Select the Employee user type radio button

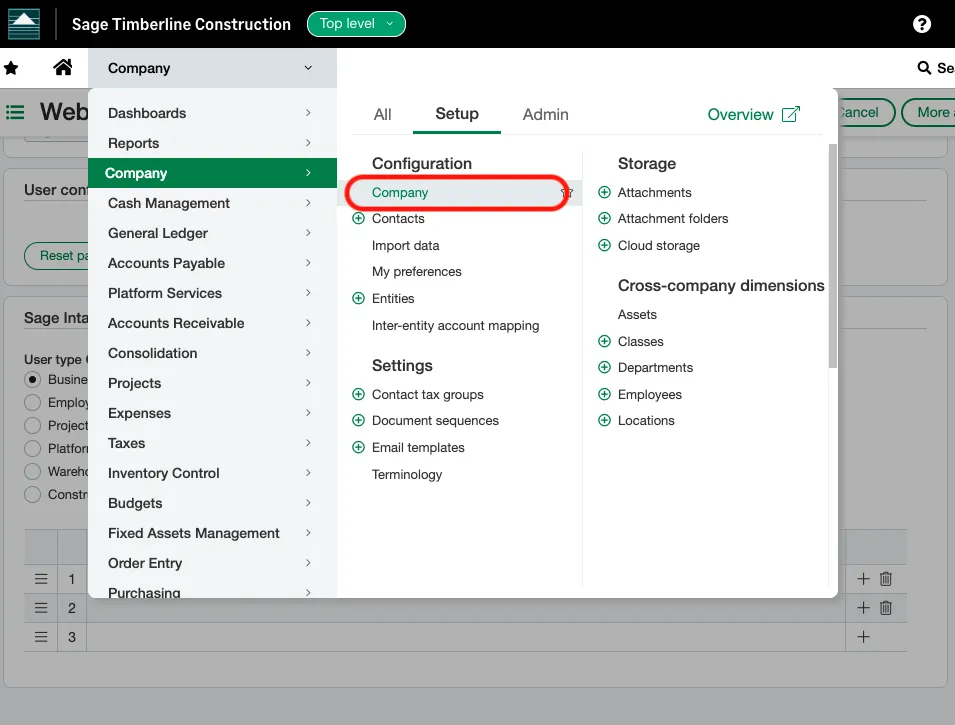32,402
